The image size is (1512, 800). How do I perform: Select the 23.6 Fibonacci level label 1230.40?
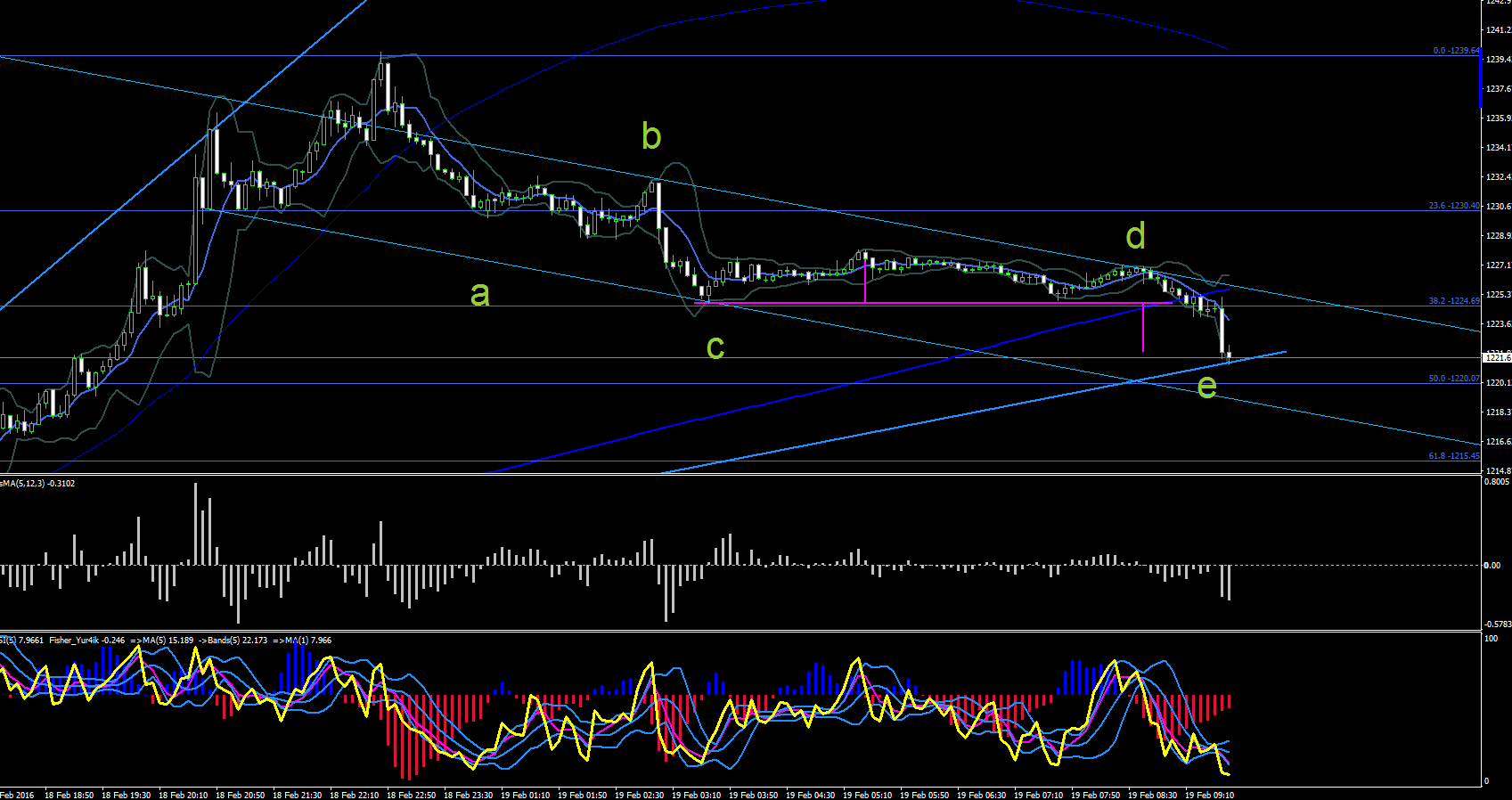(x=1454, y=206)
